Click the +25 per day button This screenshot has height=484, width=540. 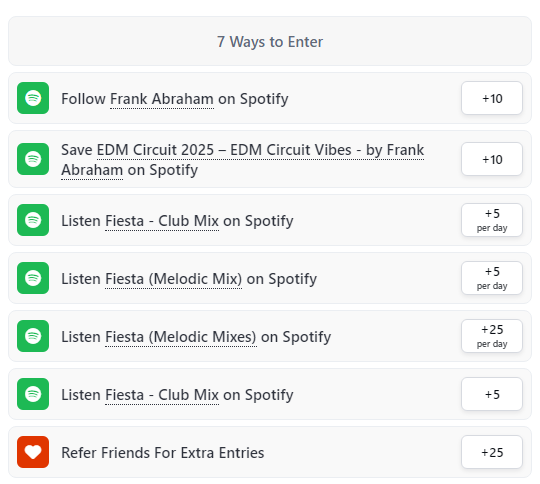coord(492,336)
